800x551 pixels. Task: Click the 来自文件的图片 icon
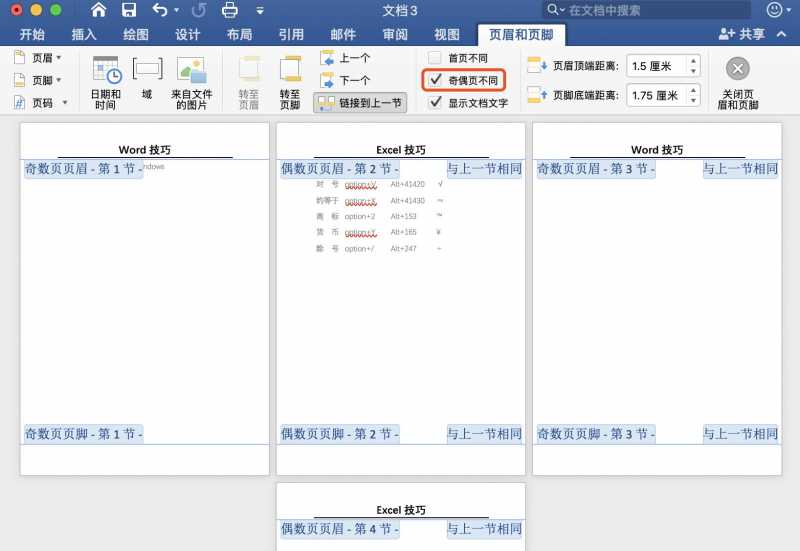click(191, 70)
